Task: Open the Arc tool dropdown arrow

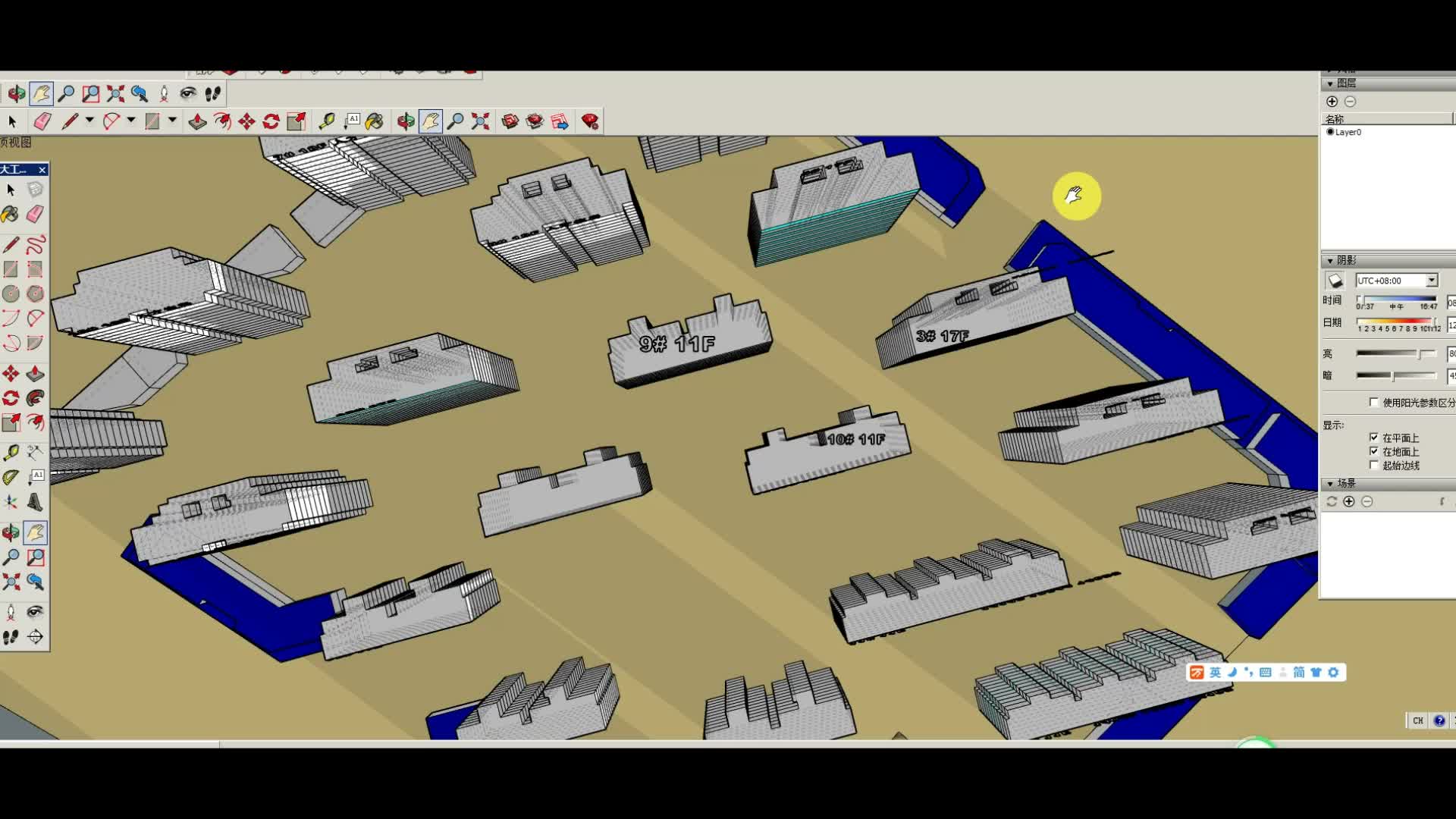Action: tap(131, 121)
